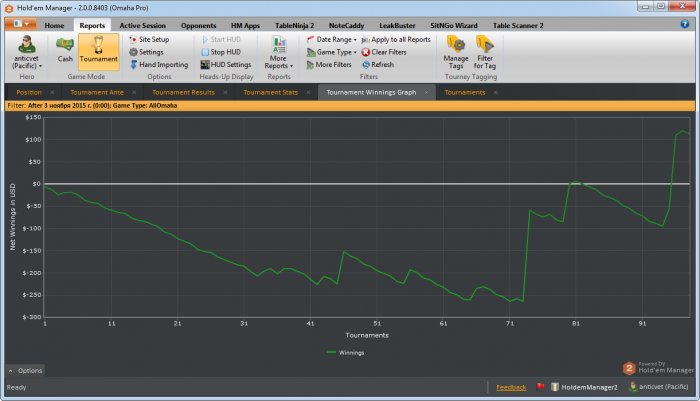
Task: Open the More Reports dropdown
Action: click(279, 54)
